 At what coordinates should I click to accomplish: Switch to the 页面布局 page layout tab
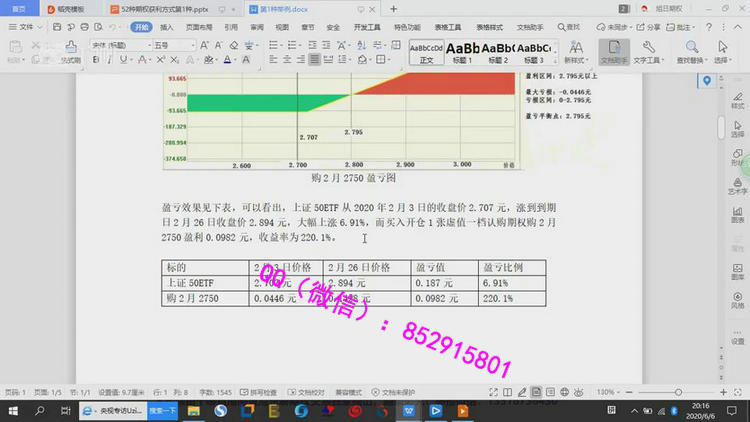(x=198, y=27)
